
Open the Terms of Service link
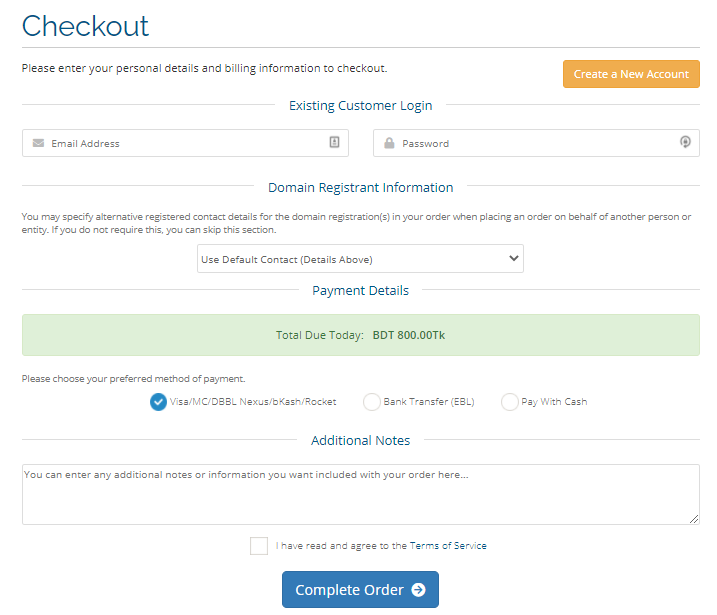448,545
